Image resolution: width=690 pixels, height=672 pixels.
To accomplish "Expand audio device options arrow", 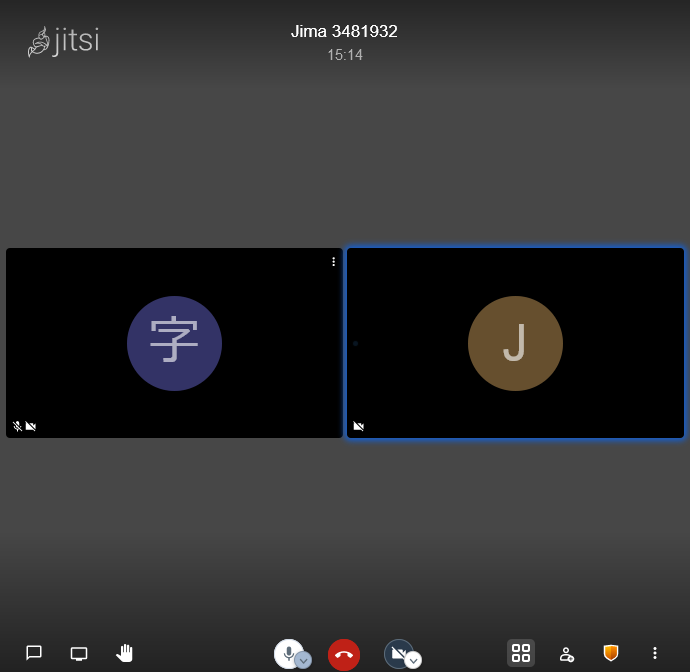I will pyautogui.click(x=303, y=661).
